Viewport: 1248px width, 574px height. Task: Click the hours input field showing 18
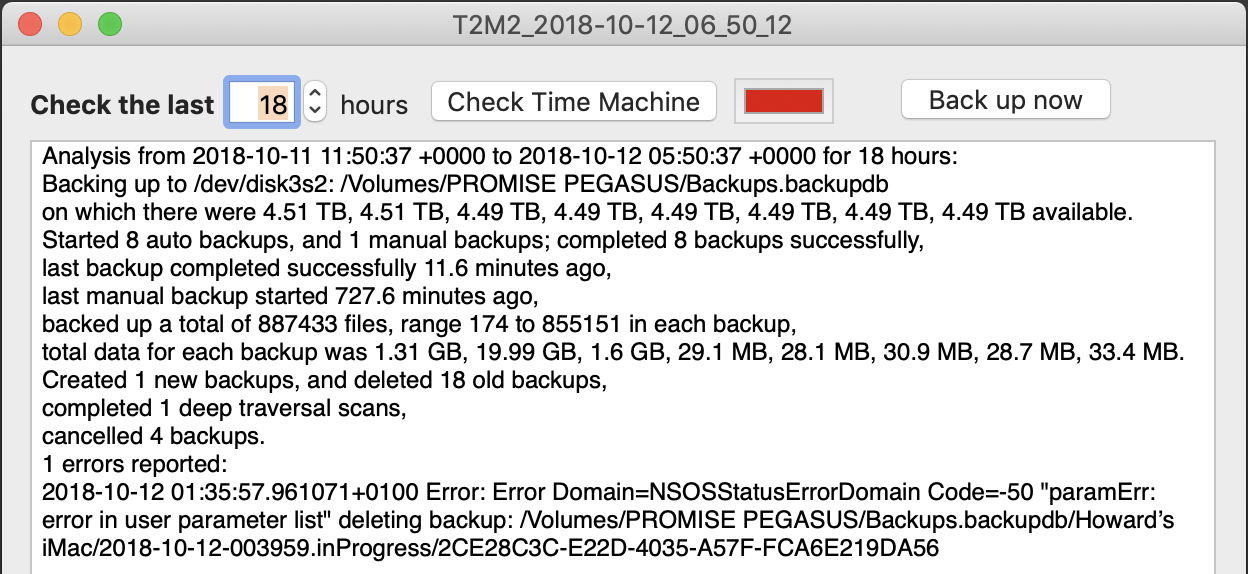[263, 103]
